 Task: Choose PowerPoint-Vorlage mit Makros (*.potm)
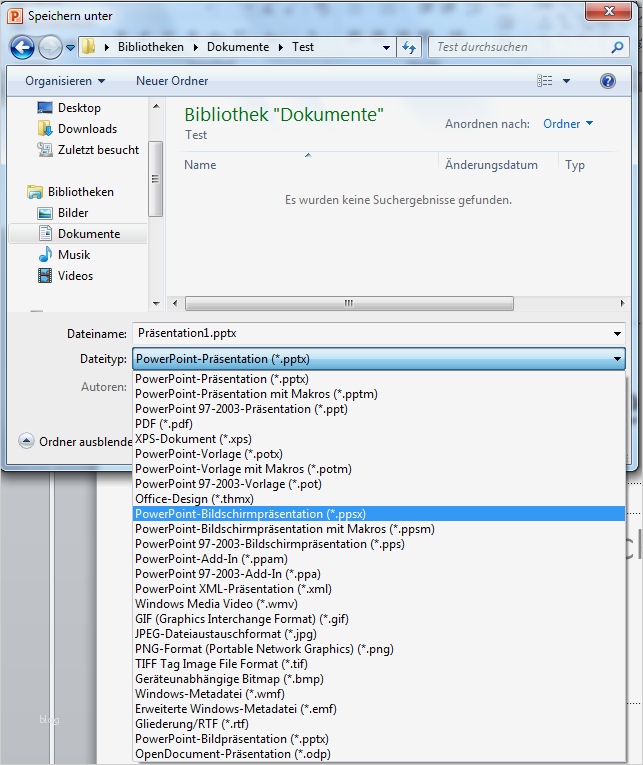(379, 469)
